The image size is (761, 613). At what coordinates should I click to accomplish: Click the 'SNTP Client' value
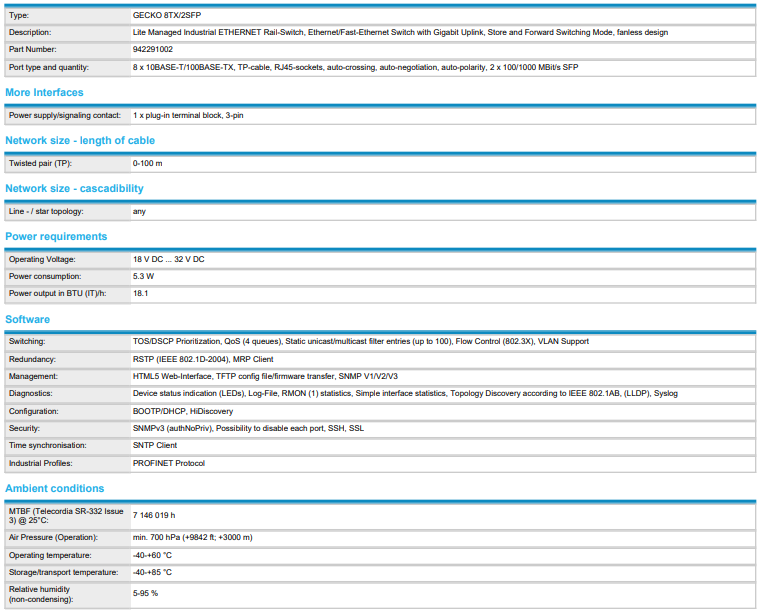pyautogui.click(x=154, y=446)
